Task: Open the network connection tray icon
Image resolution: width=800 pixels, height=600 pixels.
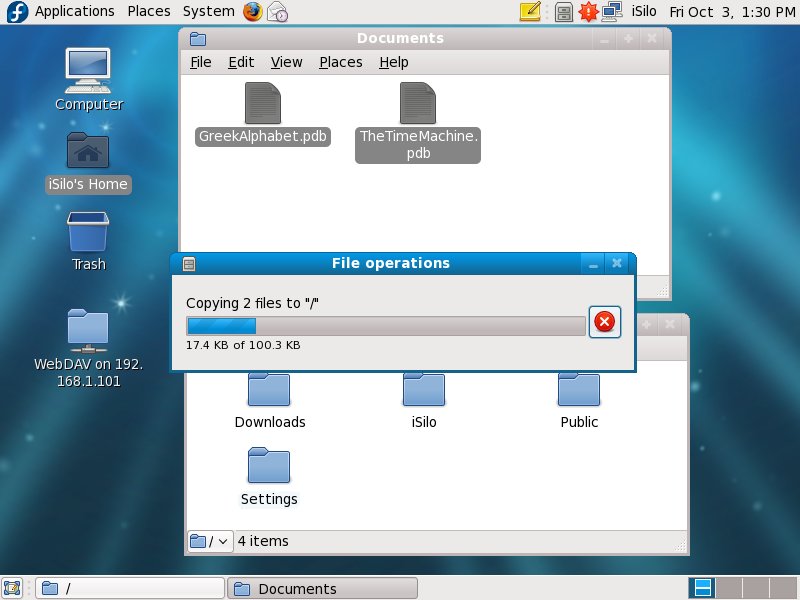Action: pos(612,12)
